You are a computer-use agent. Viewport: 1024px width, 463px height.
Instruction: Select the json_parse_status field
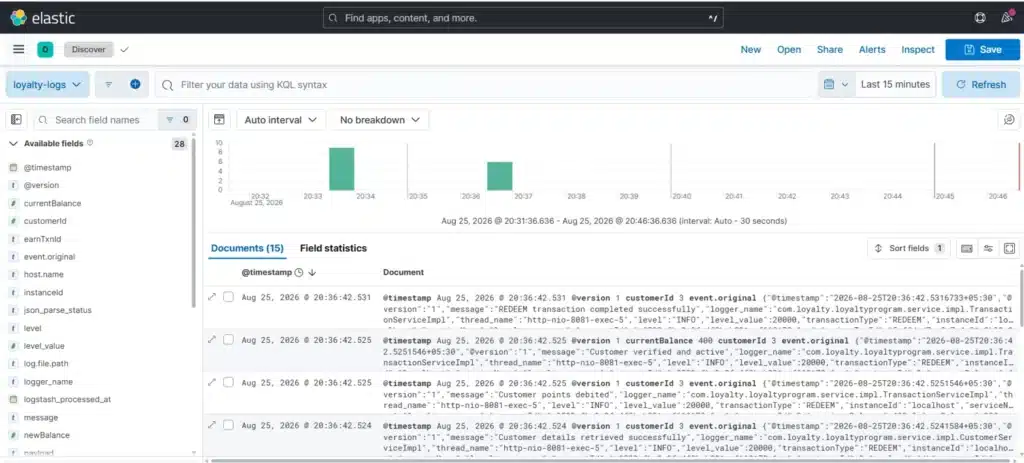(57, 310)
